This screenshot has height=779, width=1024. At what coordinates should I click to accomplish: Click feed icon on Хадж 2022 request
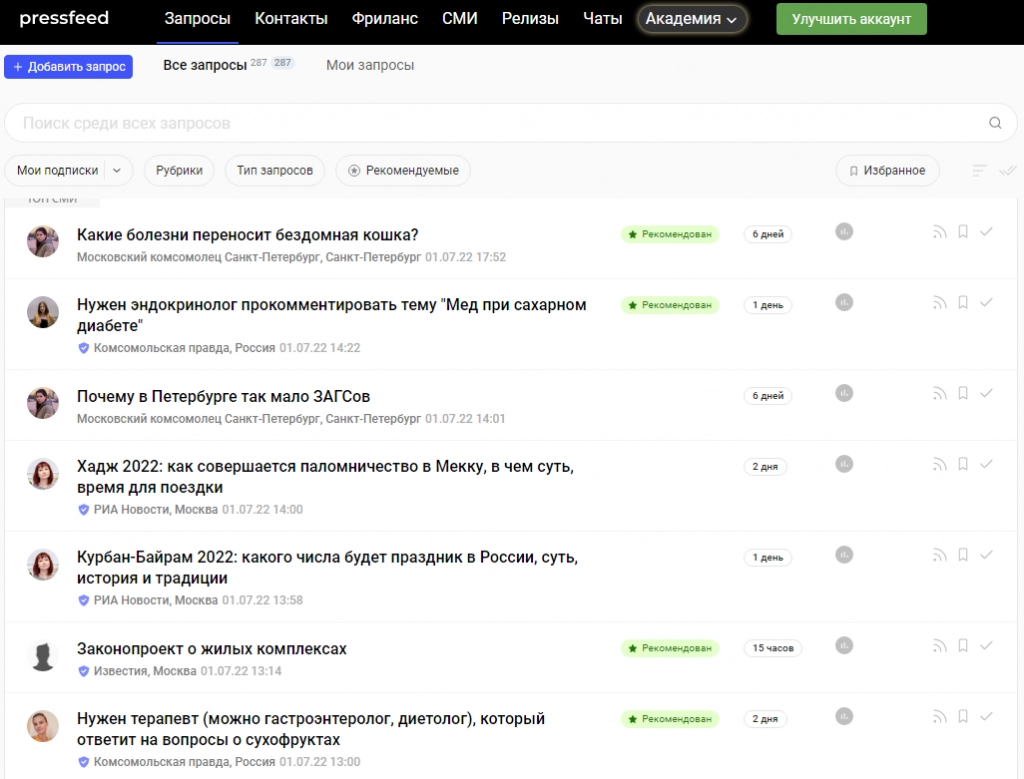coord(939,464)
